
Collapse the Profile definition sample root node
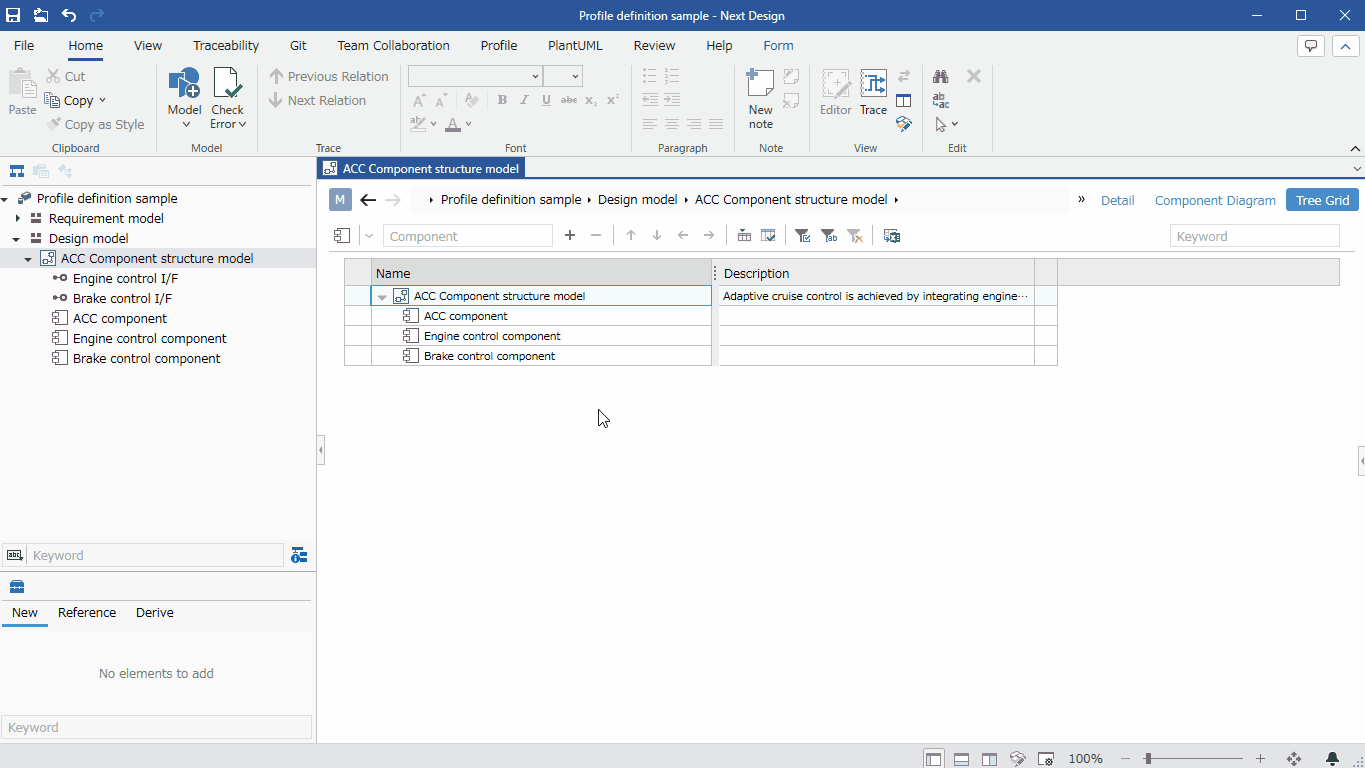[6, 199]
